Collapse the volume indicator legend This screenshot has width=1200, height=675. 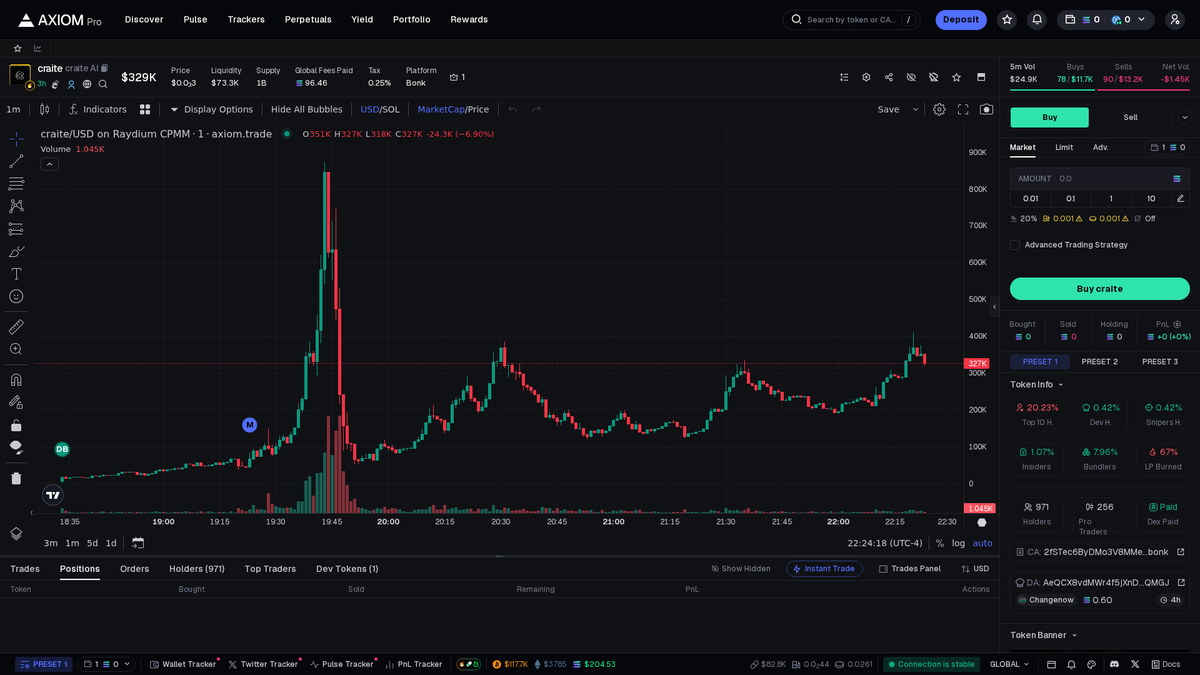tap(49, 164)
